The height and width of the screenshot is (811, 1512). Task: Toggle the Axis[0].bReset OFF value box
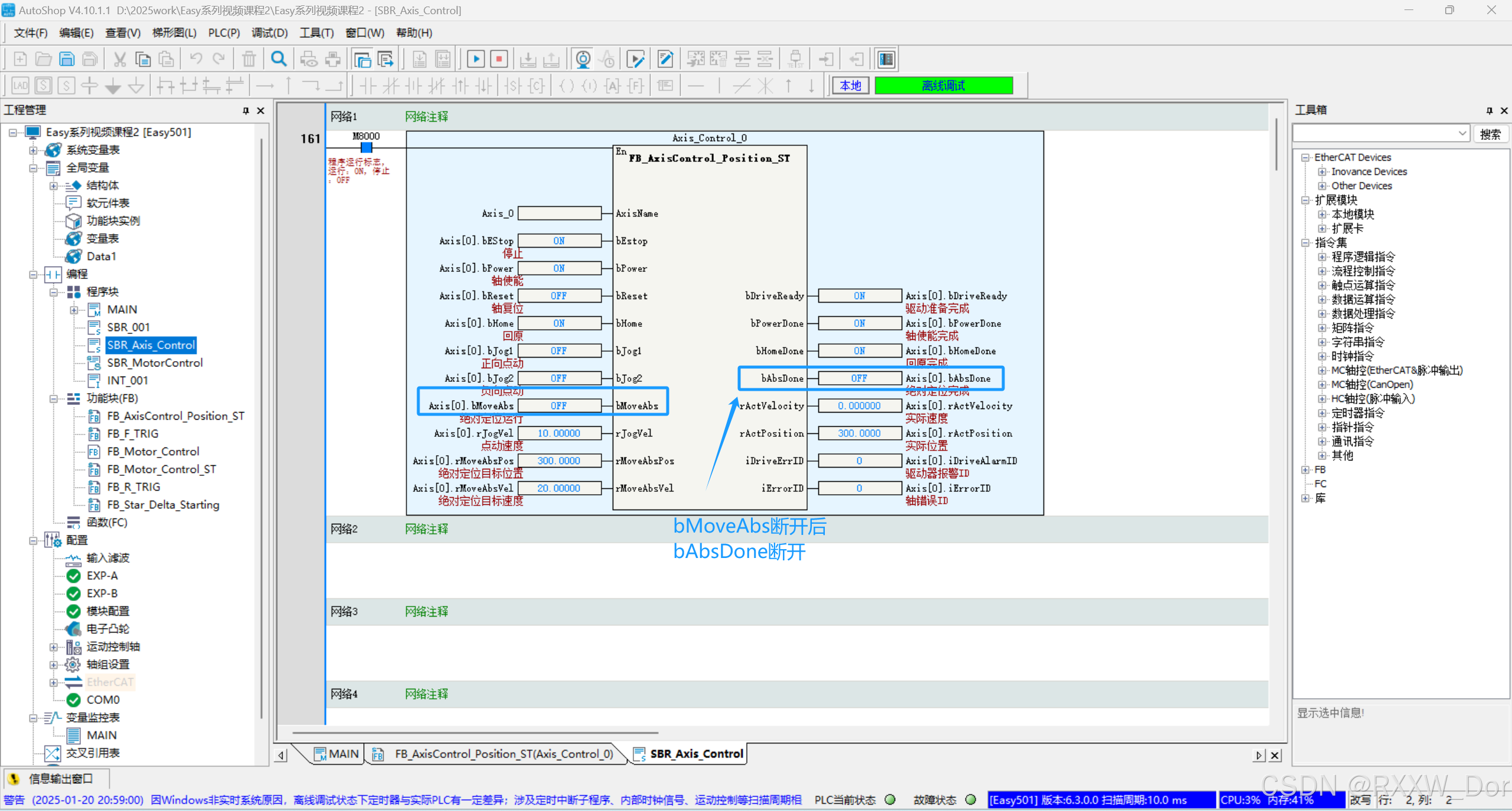click(x=559, y=296)
